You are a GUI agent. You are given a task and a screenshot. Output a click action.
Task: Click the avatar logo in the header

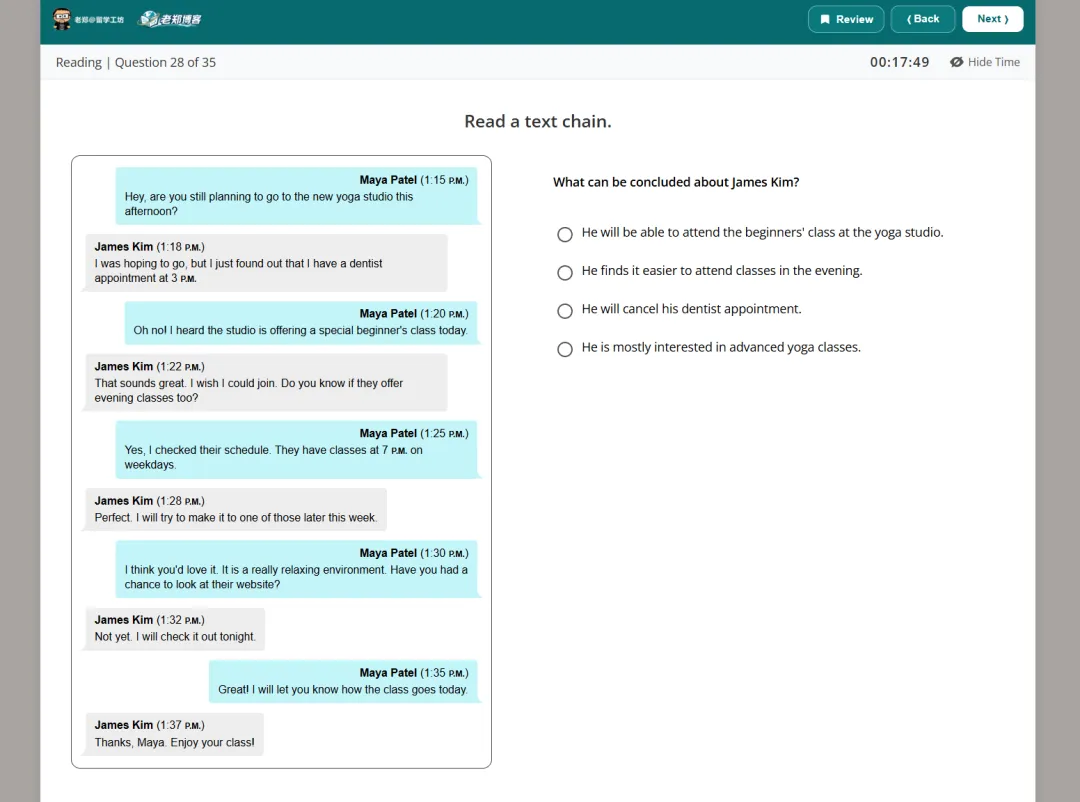62,19
